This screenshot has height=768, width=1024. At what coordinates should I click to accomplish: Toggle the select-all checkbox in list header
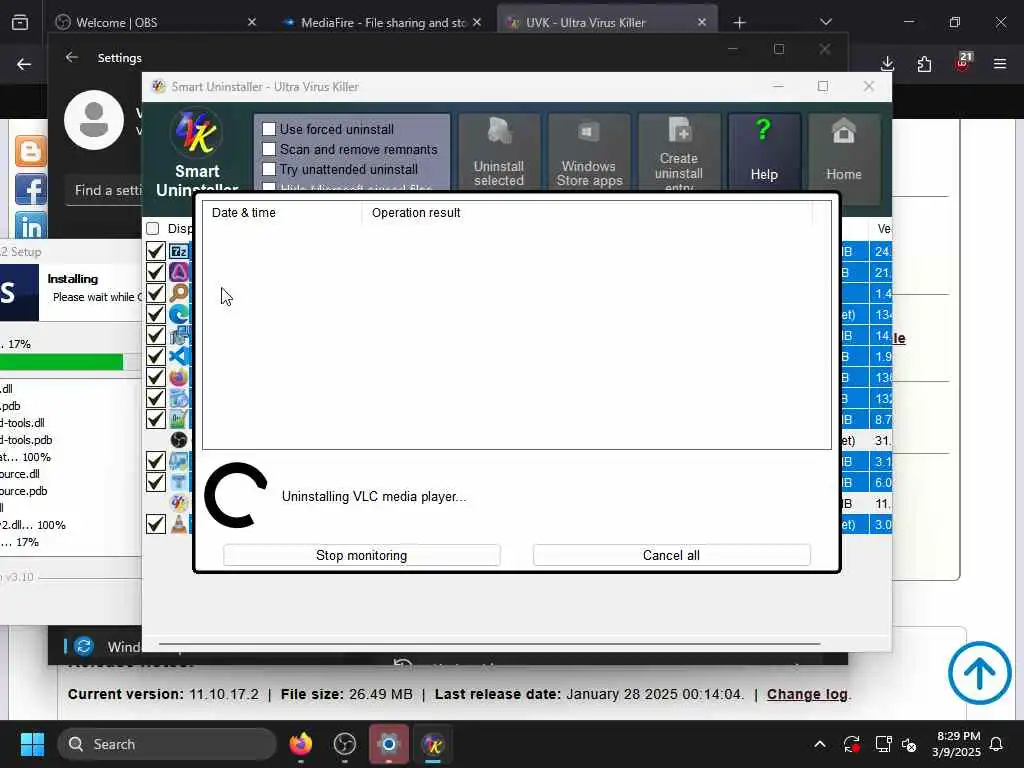pyautogui.click(x=153, y=229)
